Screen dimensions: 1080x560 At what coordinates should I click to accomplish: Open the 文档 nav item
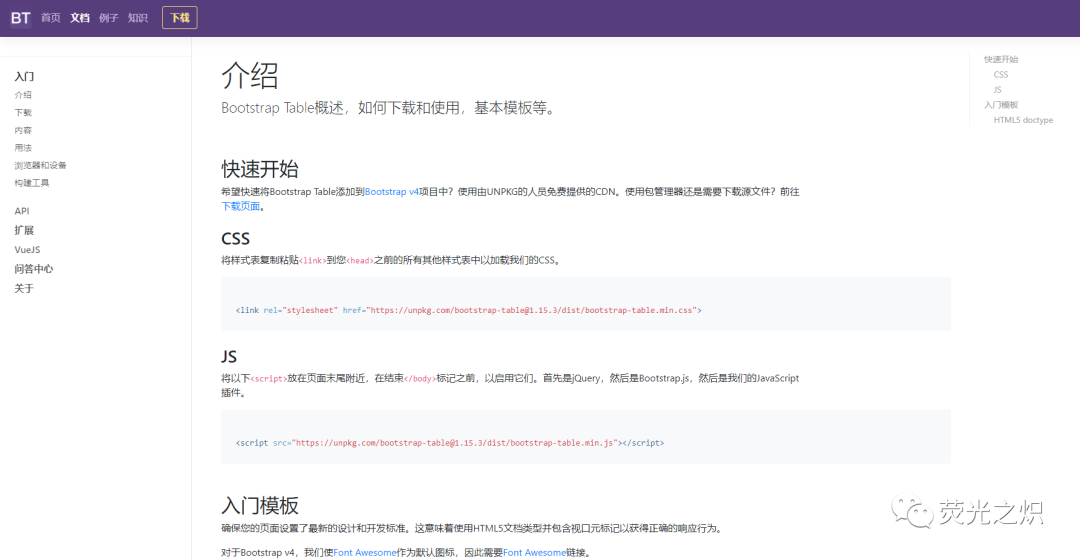[x=80, y=18]
